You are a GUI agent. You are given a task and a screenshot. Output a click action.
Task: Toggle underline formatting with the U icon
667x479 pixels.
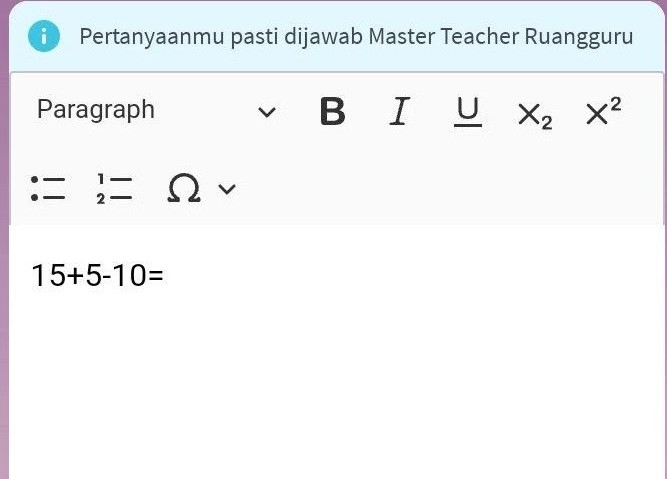pyautogui.click(x=467, y=112)
